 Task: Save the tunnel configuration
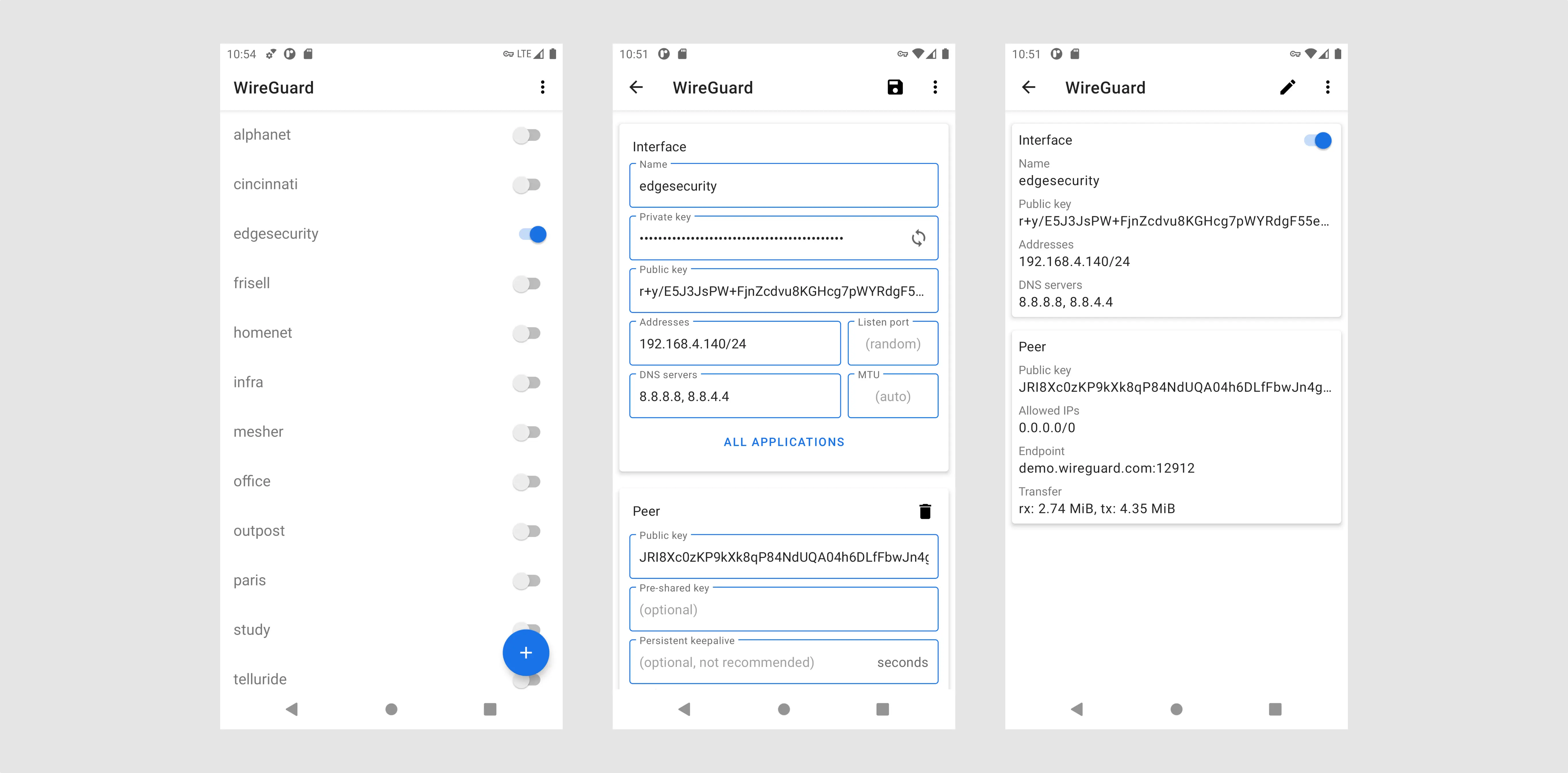pyautogui.click(x=895, y=87)
